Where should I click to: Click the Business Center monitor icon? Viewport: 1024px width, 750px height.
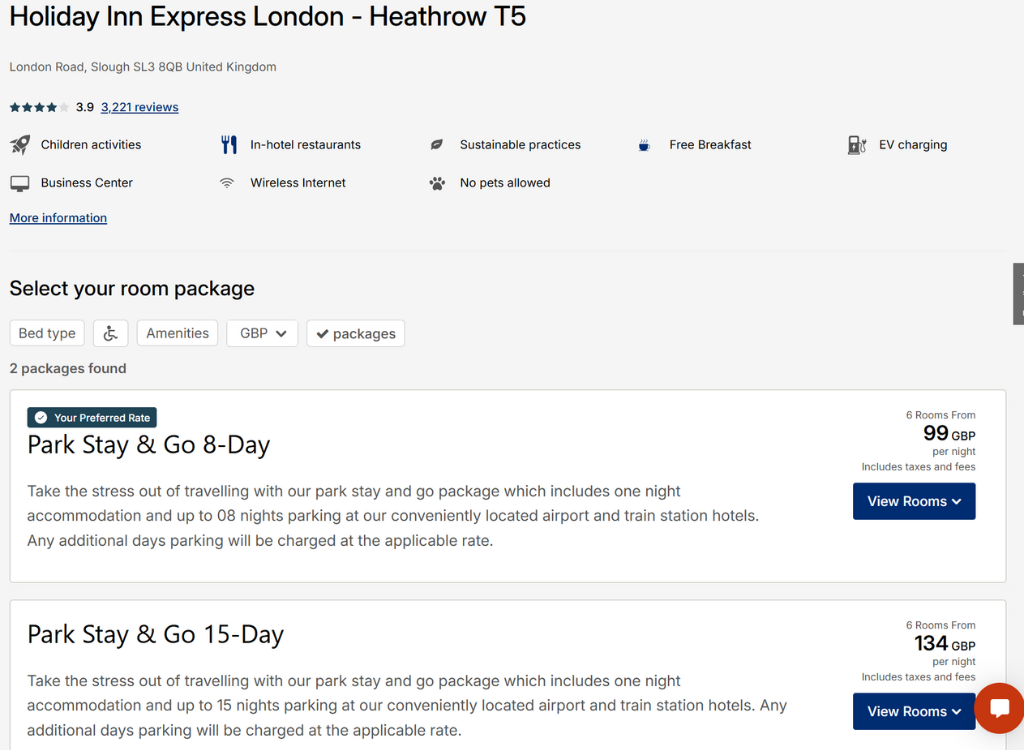pos(20,183)
